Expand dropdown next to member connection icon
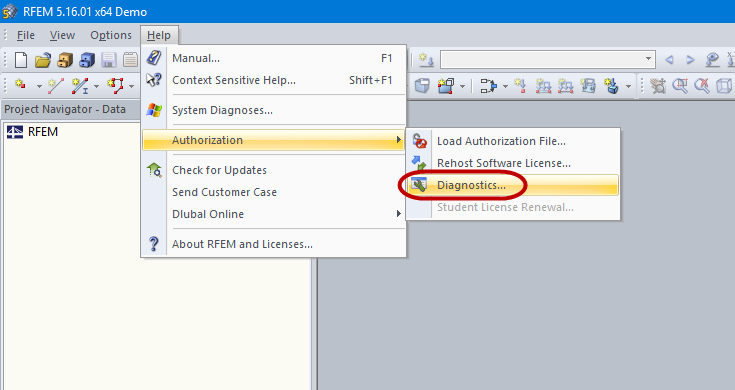Viewport: 735px width, 390px height. click(505, 86)
